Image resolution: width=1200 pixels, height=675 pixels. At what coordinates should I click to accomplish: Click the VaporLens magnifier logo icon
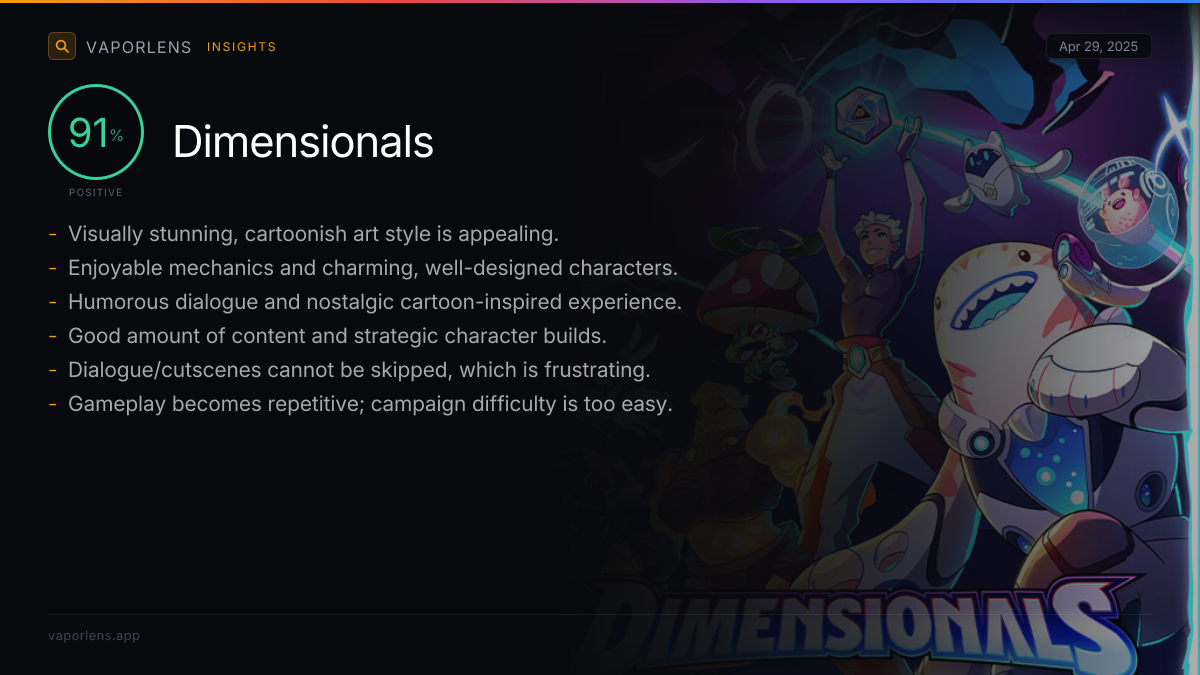pos(62,46)
